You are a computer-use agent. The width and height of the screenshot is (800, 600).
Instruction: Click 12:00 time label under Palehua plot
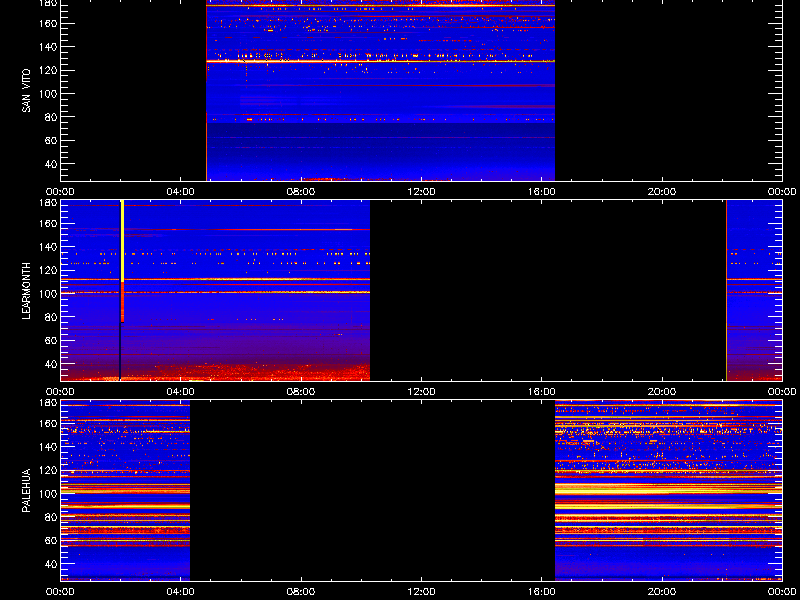[x=421, y=592]
